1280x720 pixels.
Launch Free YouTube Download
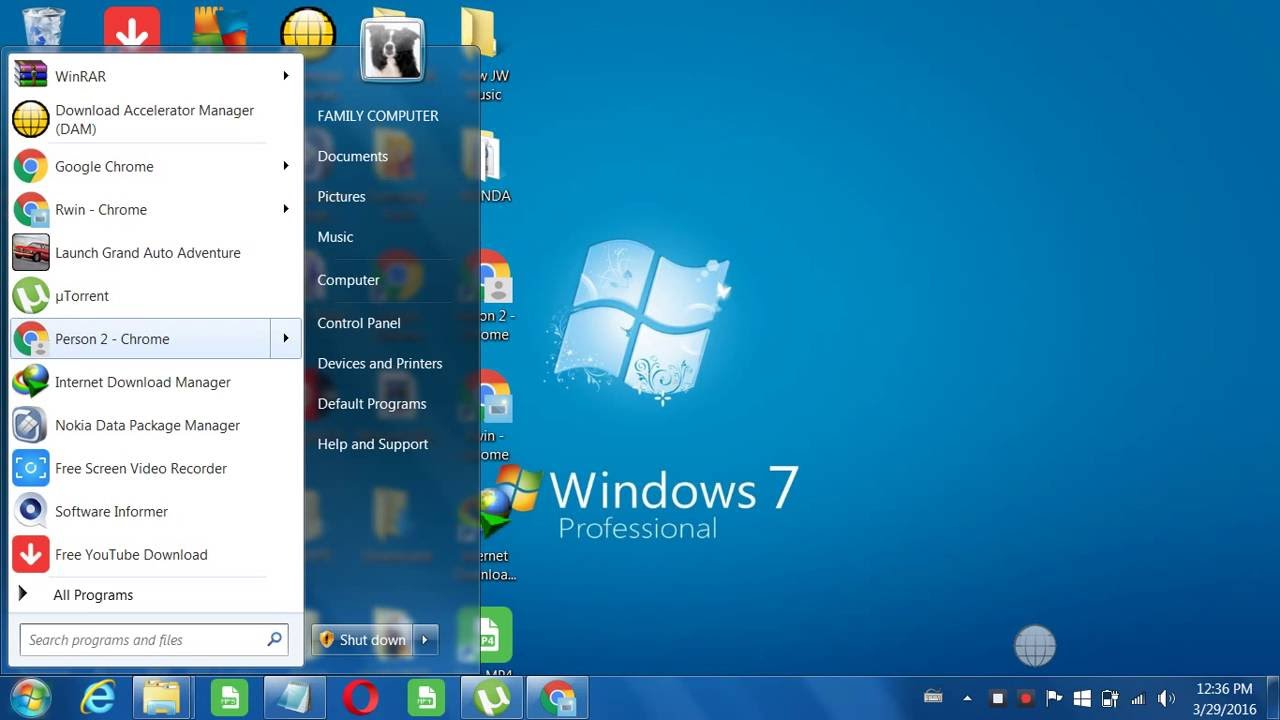click(x=154, y=554)
